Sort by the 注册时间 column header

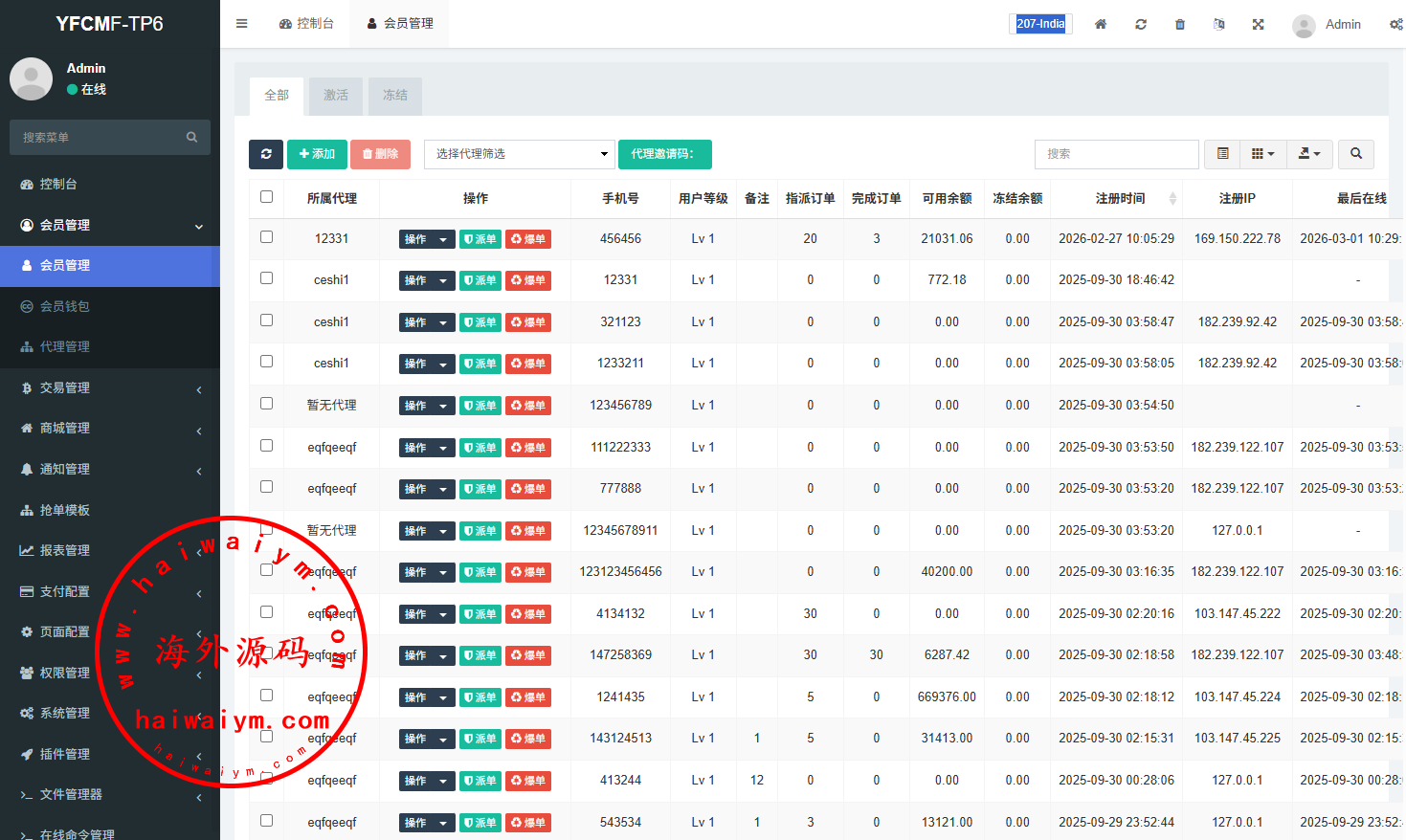[x=1120, y=198]
